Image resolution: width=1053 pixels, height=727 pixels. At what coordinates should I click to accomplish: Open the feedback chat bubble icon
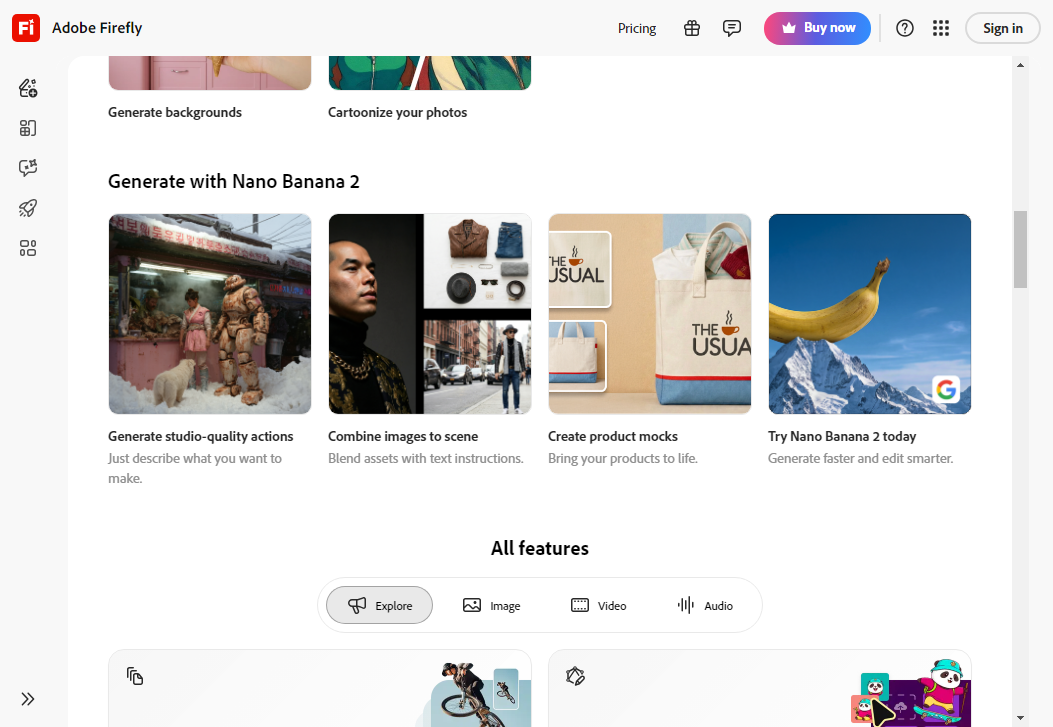[731, 28]
